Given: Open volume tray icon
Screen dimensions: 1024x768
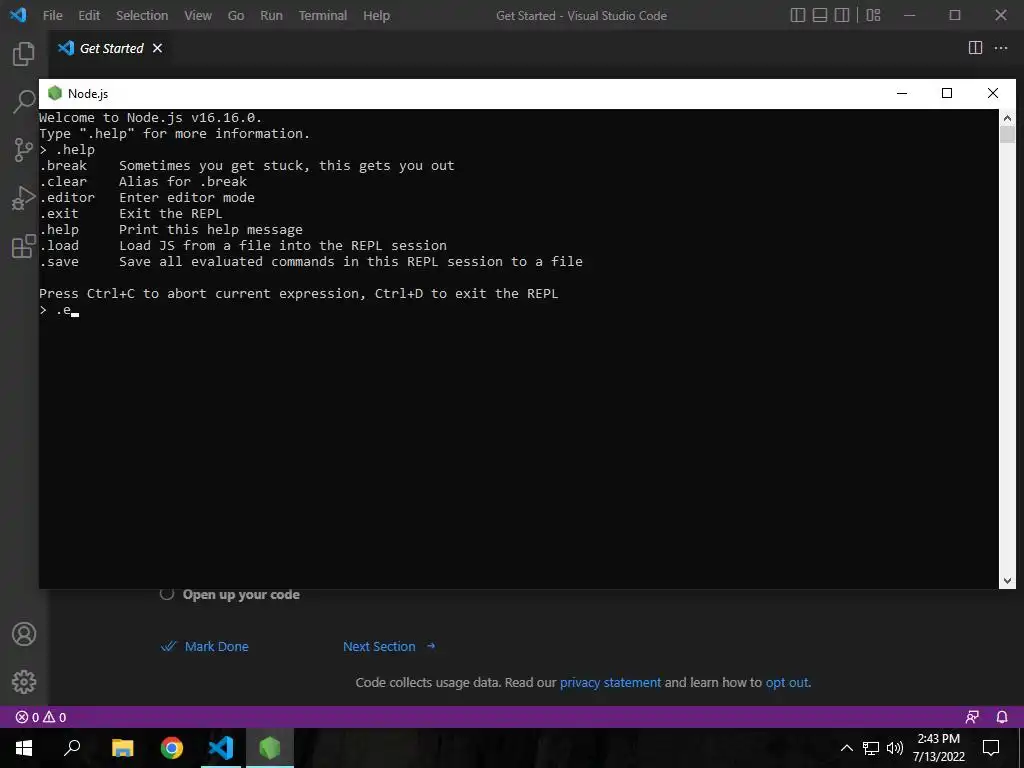Looking at the screenshot, I should (895, 748).
